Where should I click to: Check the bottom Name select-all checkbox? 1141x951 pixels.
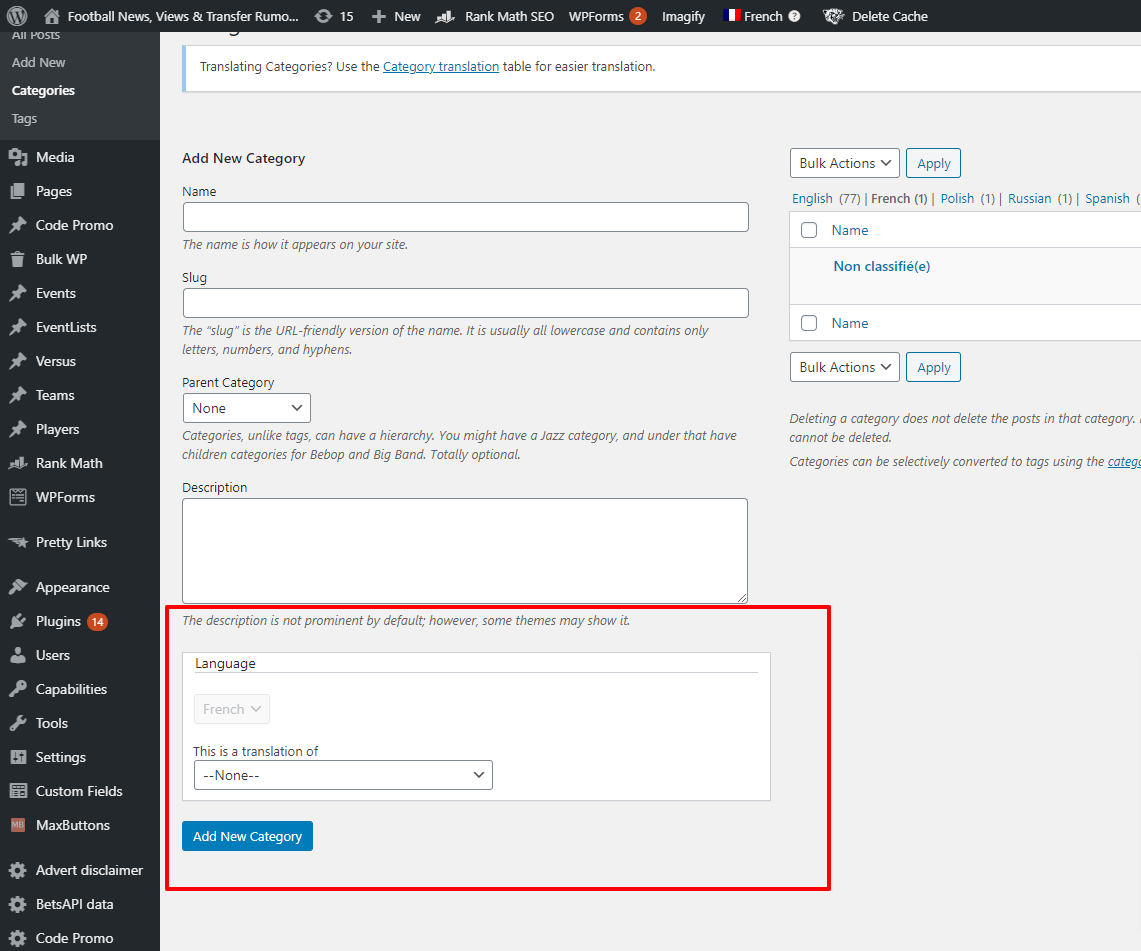click(x=809, y=323)
